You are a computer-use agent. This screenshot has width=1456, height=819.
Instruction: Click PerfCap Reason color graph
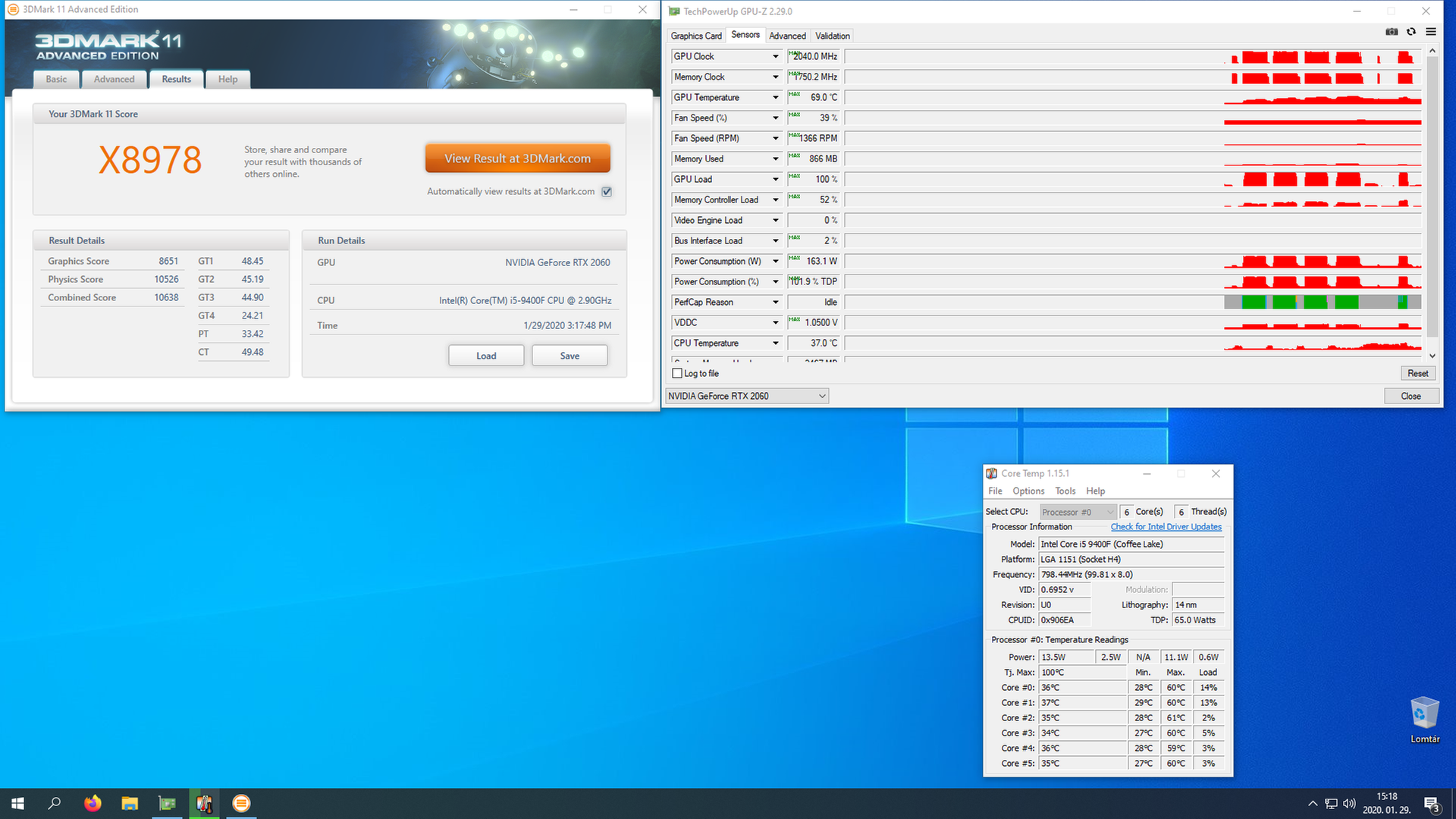pyautogui.click(x=1132, y=302)
